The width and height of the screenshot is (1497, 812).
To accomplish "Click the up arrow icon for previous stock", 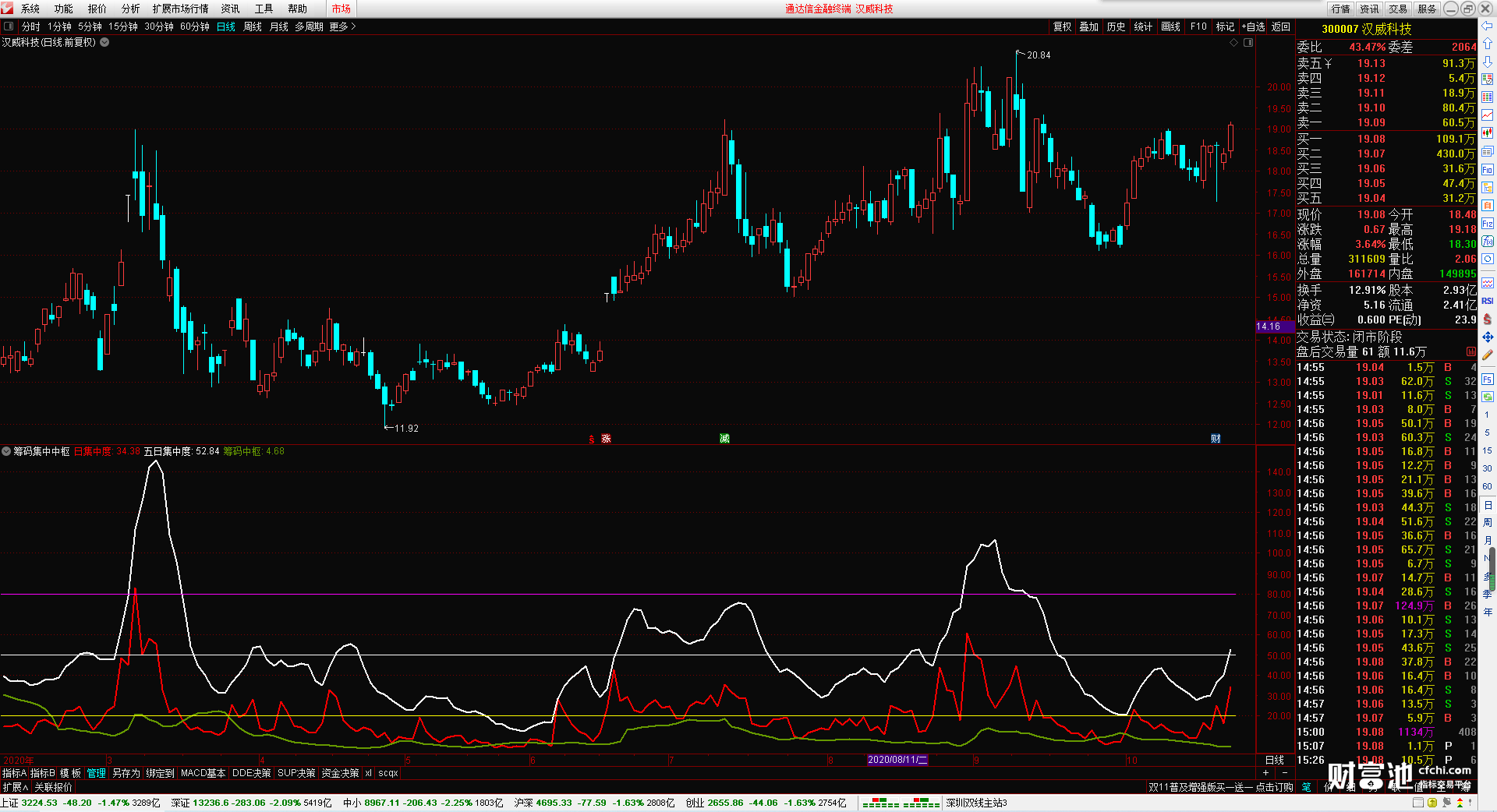I will pos(1488,44).
